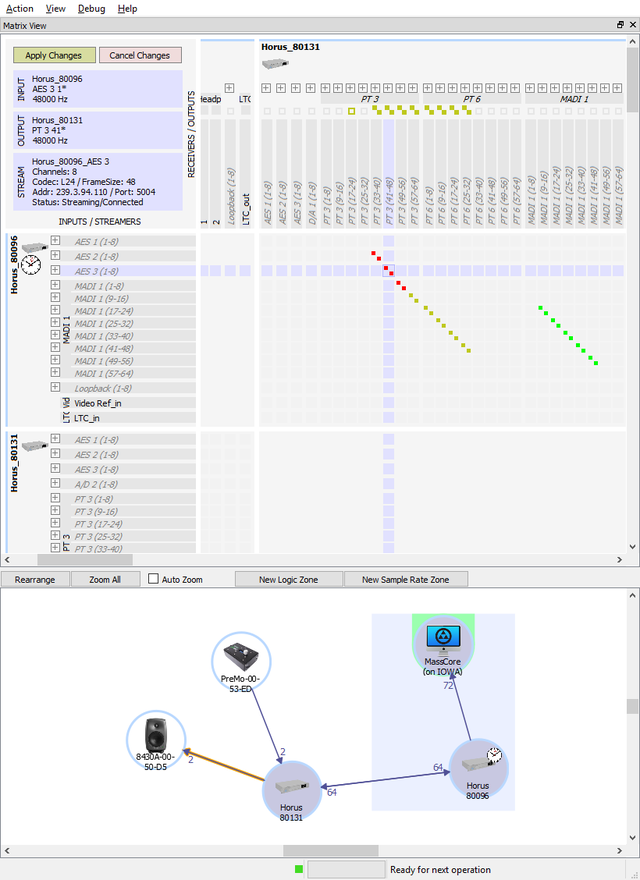The height and width of the screenshot is (880, 640).
Task: Click the network graph horizontal scrollbar thumb
Action: click(331, 850)
